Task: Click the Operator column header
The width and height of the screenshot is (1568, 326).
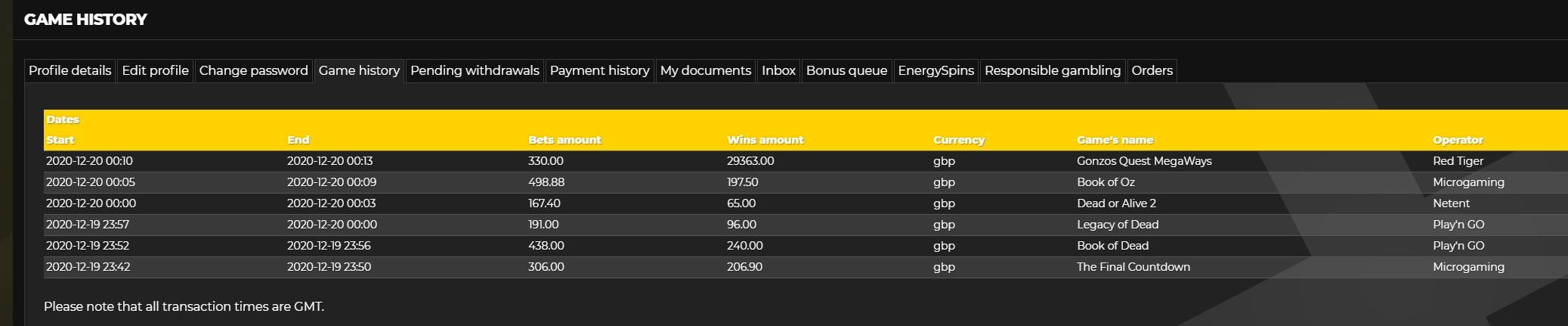Action: click(1458, 140)
